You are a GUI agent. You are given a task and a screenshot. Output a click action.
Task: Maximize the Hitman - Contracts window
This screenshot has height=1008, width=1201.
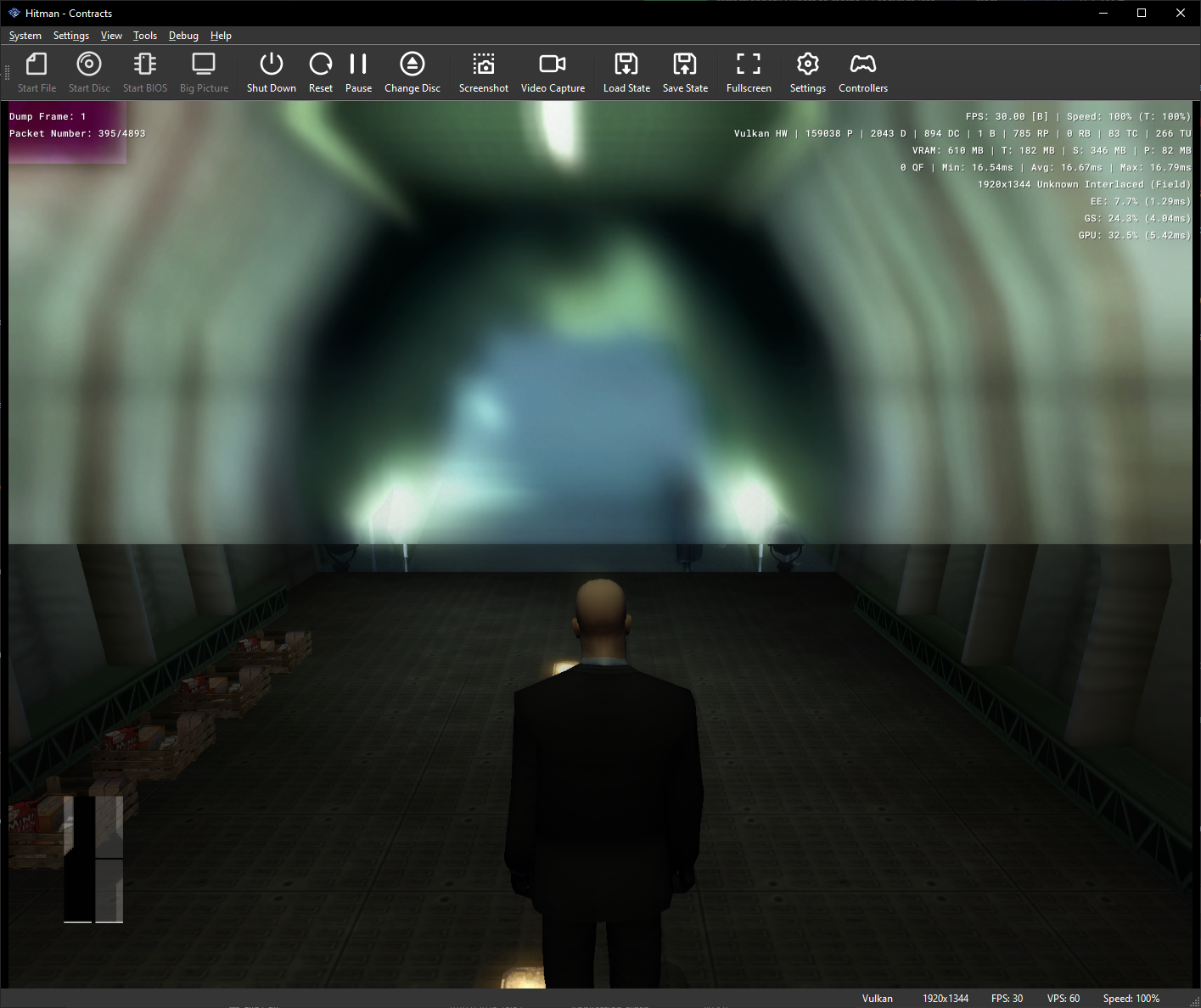[1142, 13]
